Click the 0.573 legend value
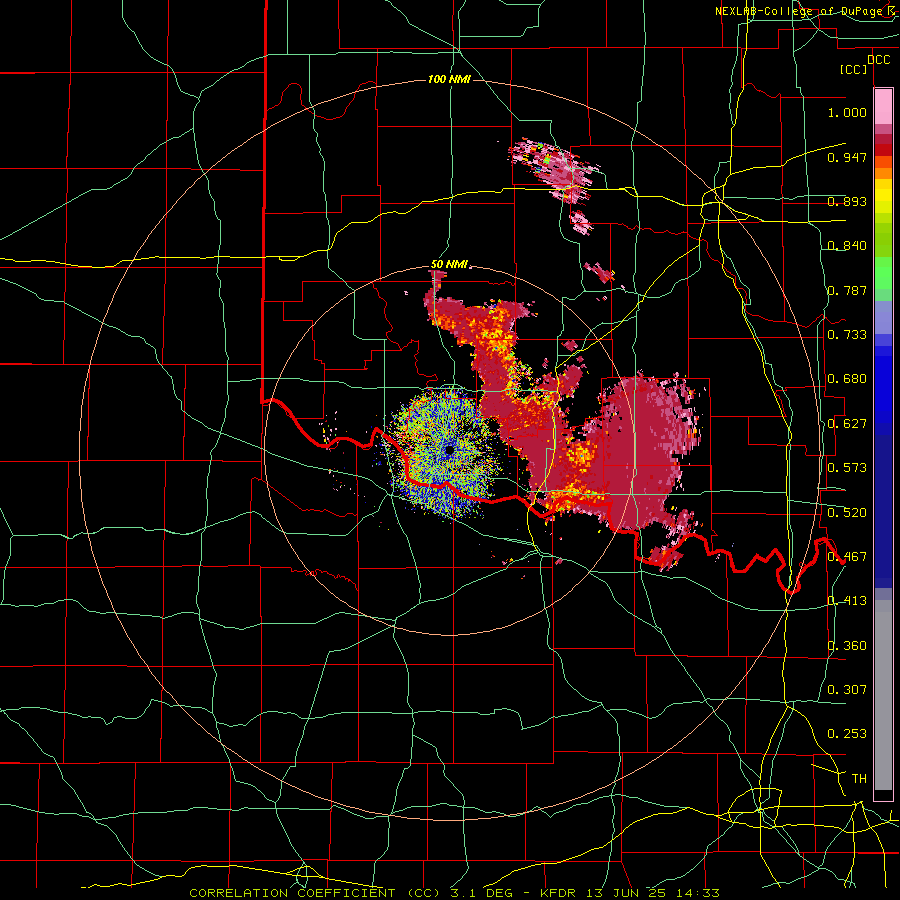The height and width of the screenshot is (900, 900). coord(847,468)
